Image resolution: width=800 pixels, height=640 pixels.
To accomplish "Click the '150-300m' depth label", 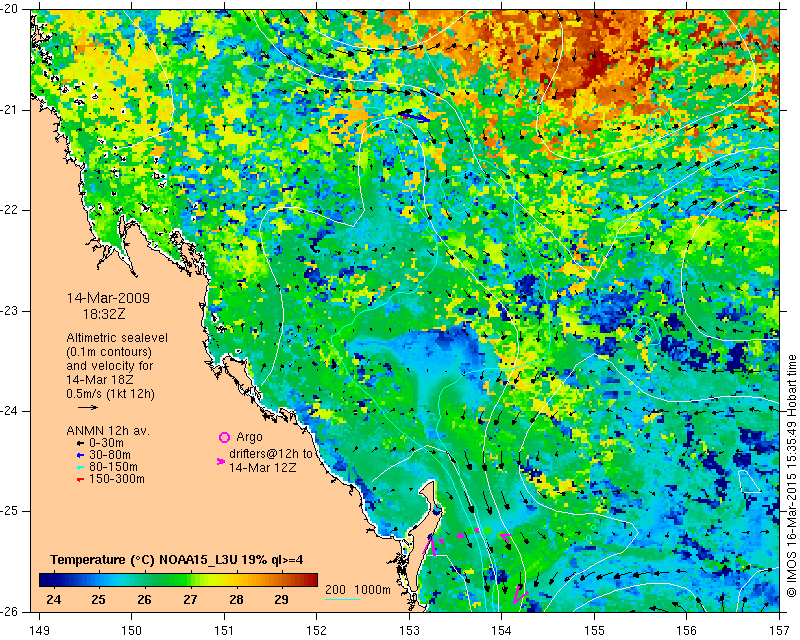I will (x=117, y=479).
